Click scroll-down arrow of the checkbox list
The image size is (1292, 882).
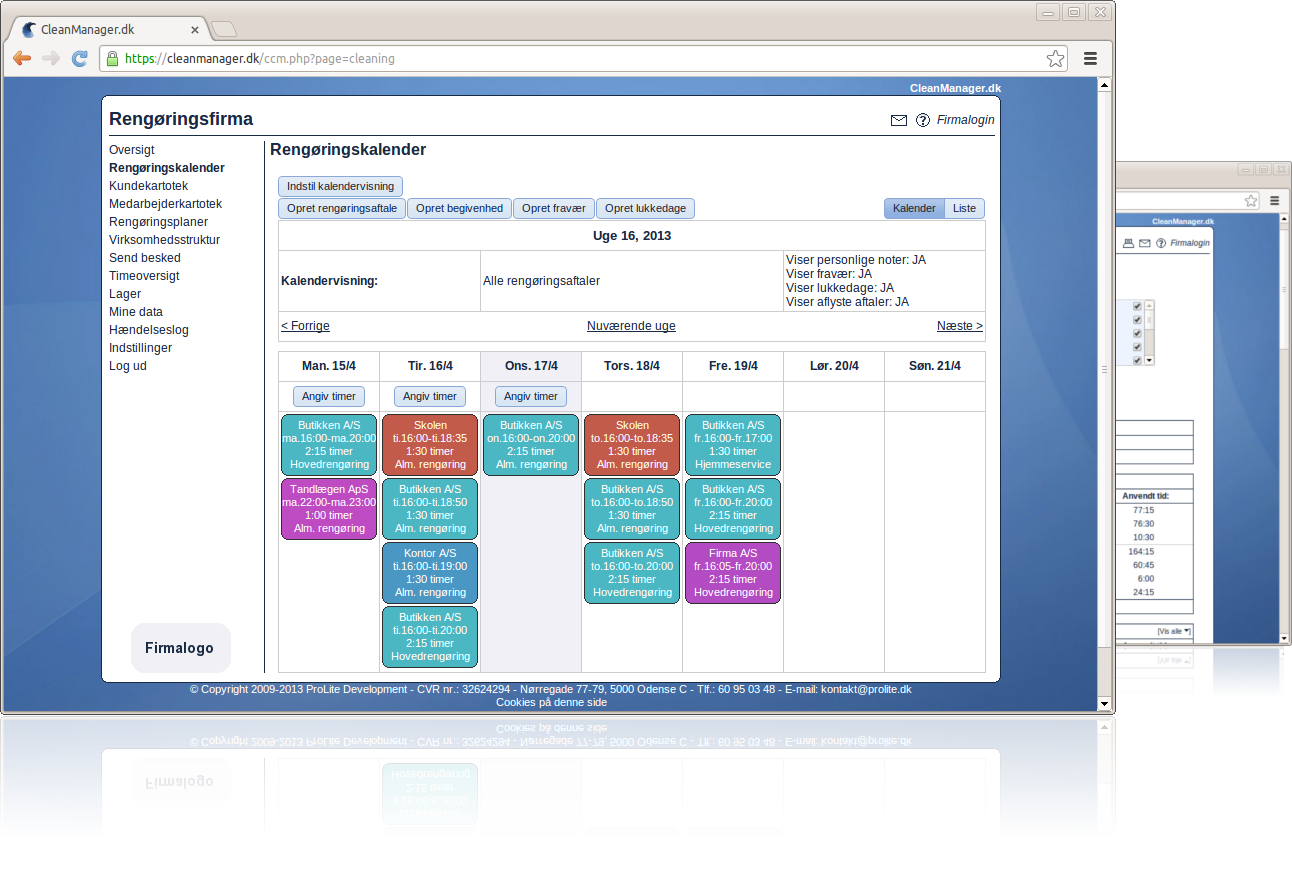pos(1149,360)
